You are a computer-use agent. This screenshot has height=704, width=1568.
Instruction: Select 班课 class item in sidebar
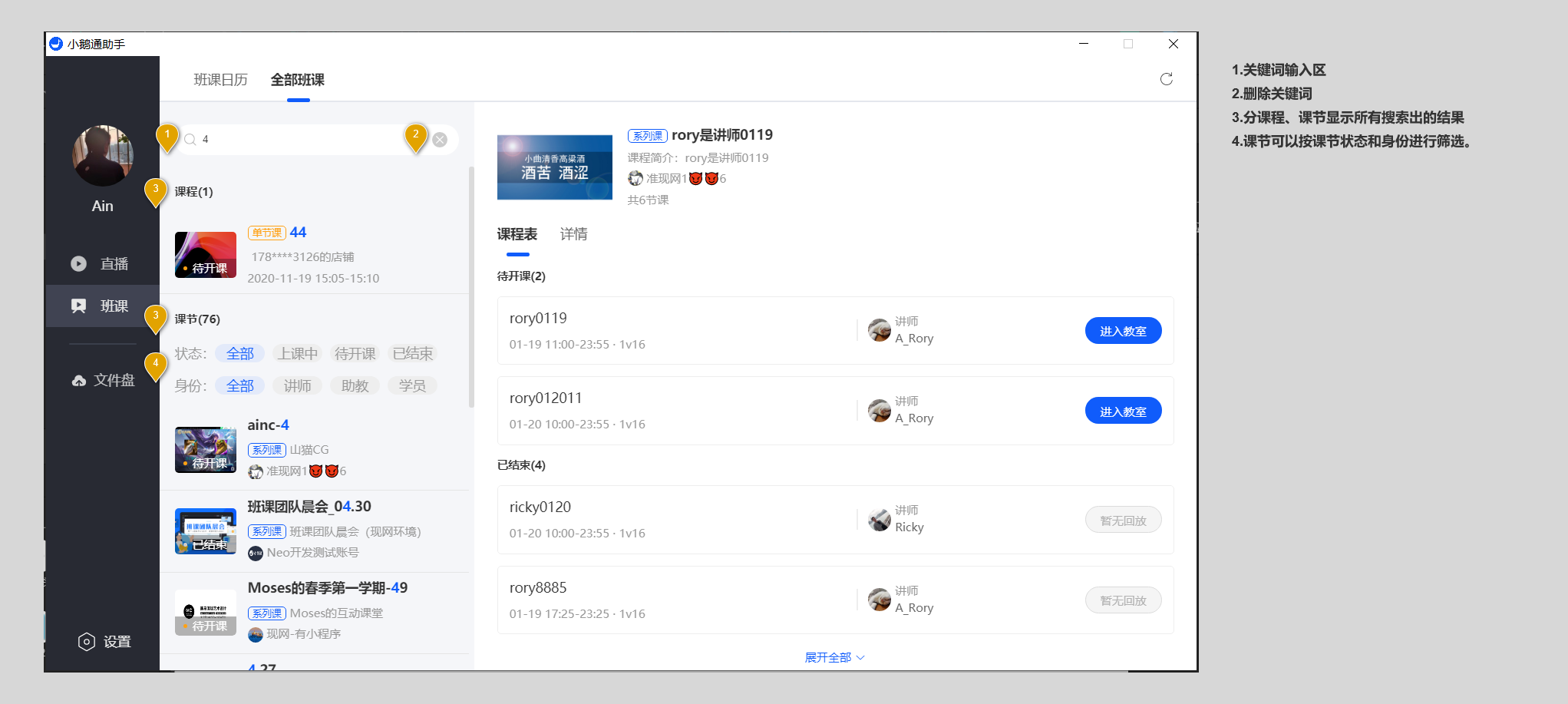[103, 306]
